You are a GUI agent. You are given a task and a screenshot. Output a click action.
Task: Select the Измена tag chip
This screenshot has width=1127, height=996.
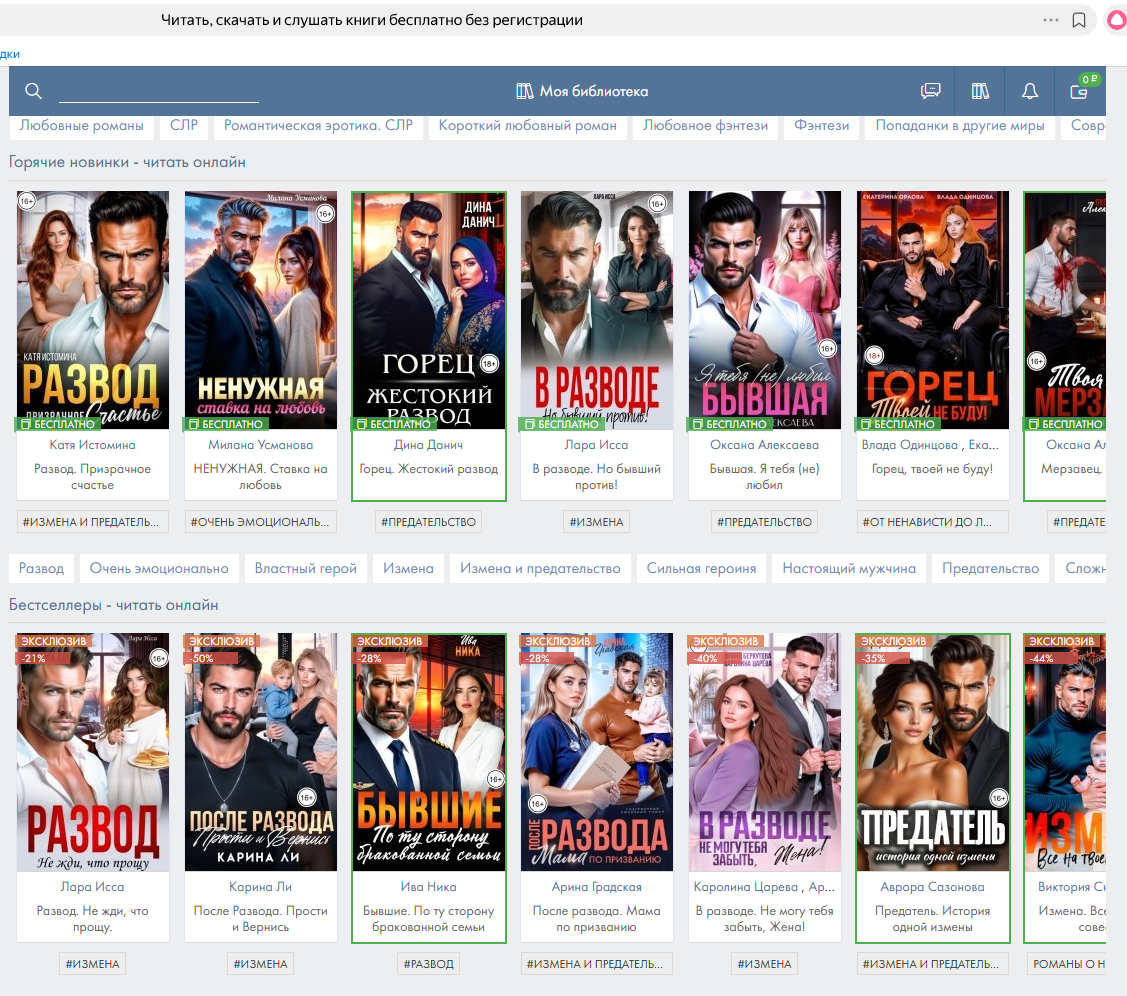(408, 568)
